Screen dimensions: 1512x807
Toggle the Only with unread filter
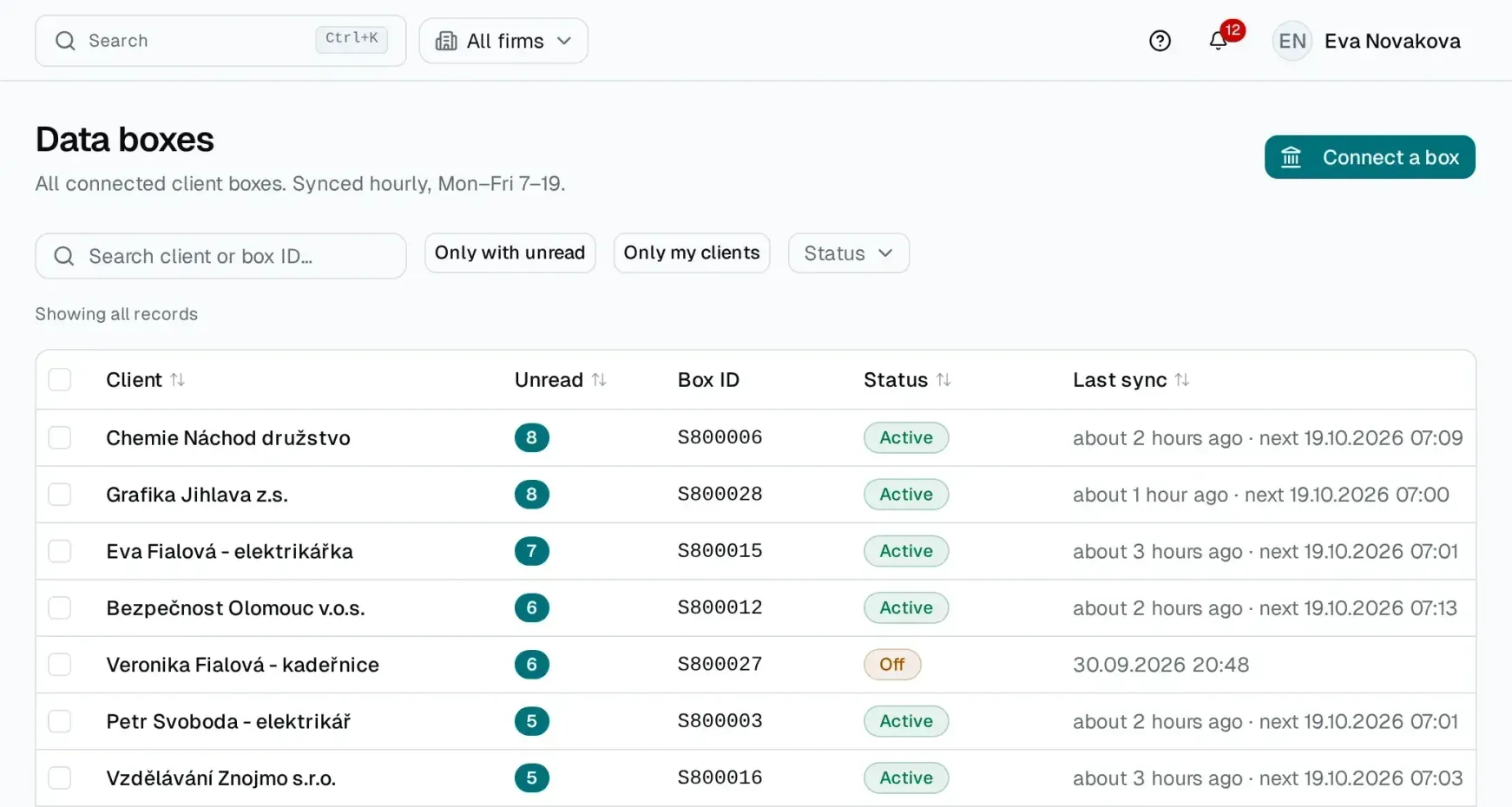coord(510,253)
